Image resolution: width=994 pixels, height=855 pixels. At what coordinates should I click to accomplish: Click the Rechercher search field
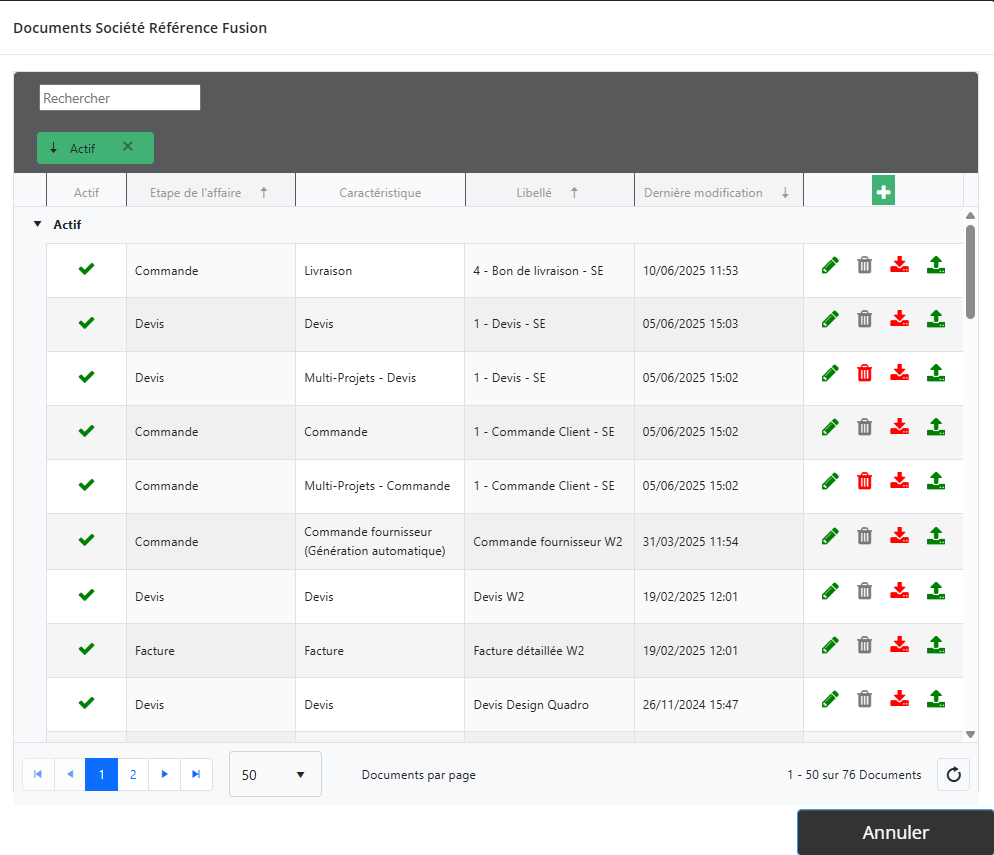tap(120, 98)
